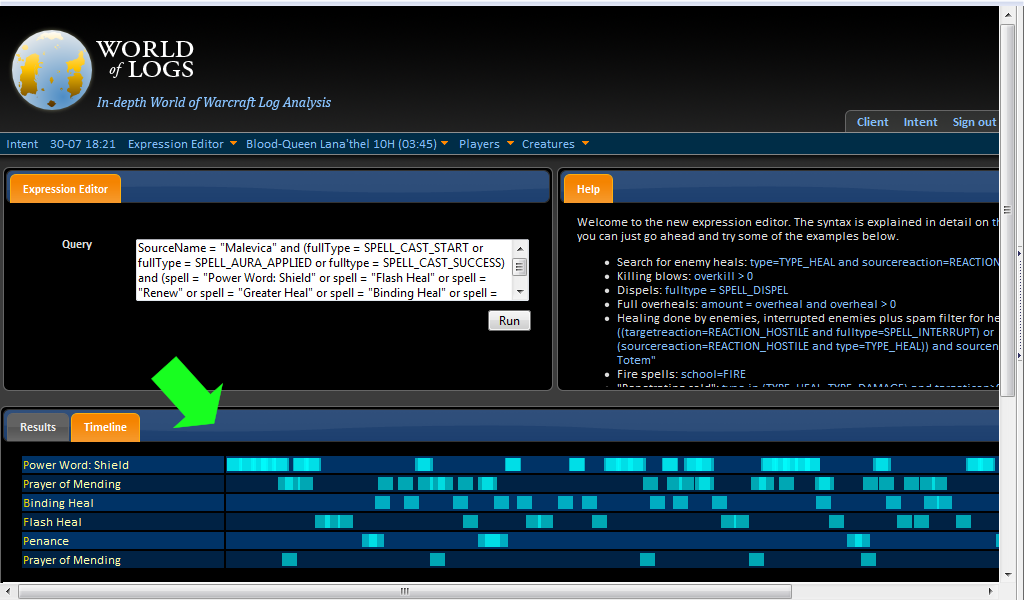Click the 'amount = overheal and overheal > 0' link
The image size is (1024, 600).
799,304
